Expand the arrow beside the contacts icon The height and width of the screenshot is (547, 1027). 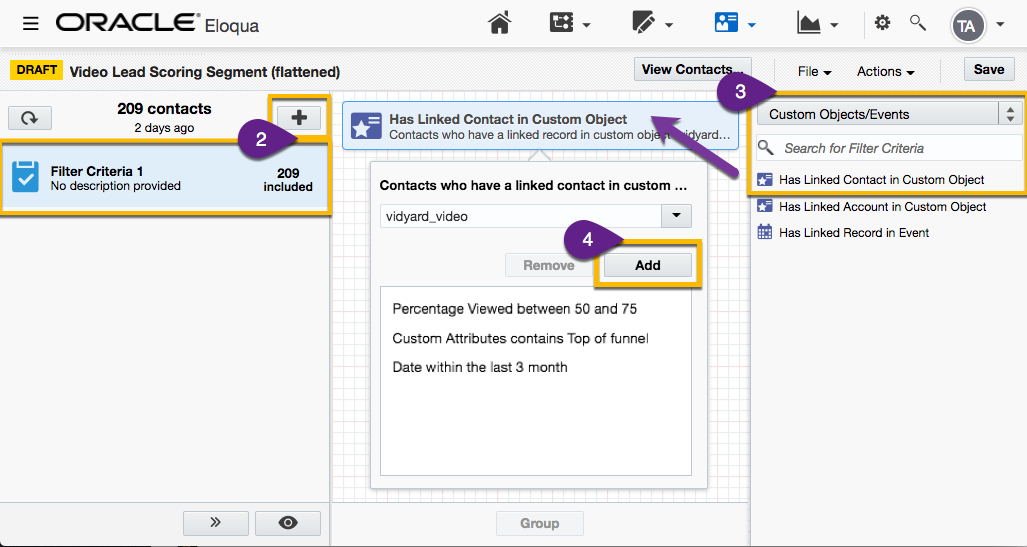751,26
